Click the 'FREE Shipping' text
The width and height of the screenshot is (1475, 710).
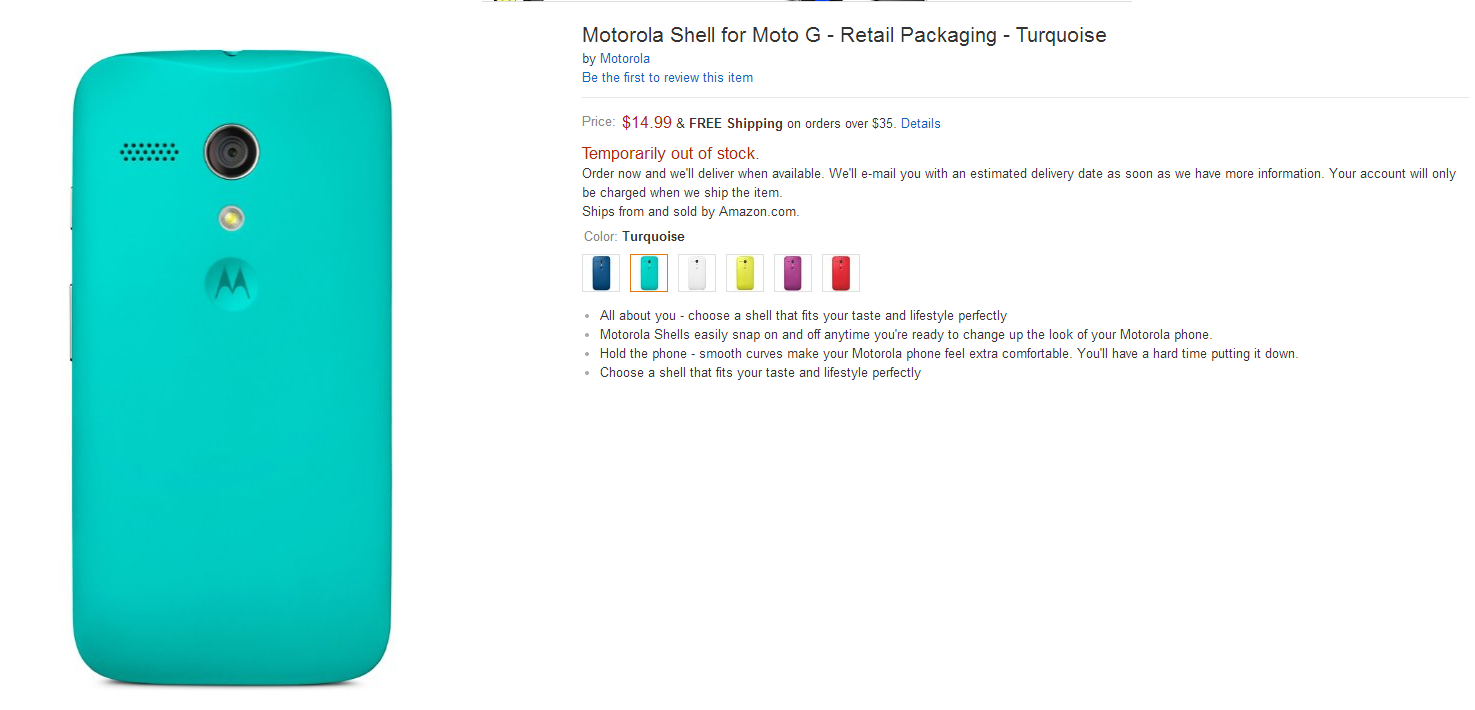pos(736,124)
